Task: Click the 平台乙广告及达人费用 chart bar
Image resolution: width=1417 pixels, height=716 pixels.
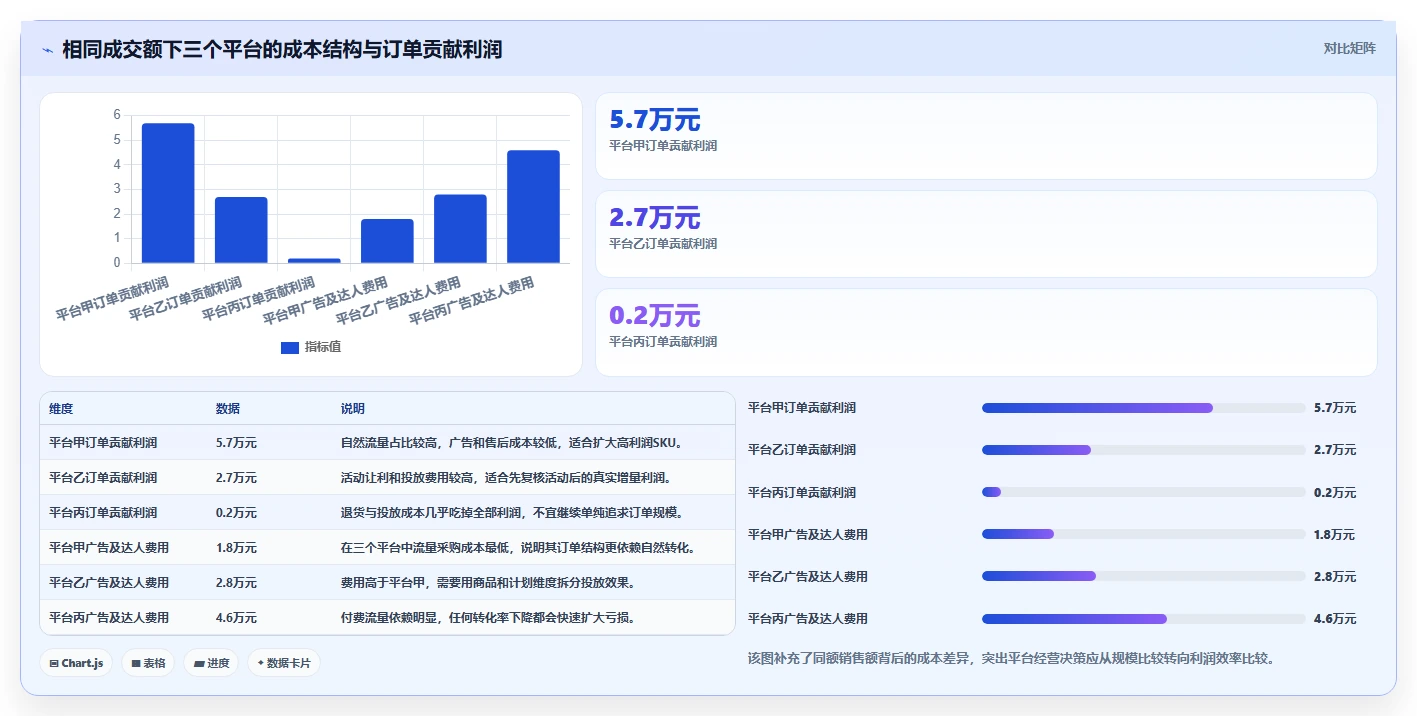Action: click(460, 229)
